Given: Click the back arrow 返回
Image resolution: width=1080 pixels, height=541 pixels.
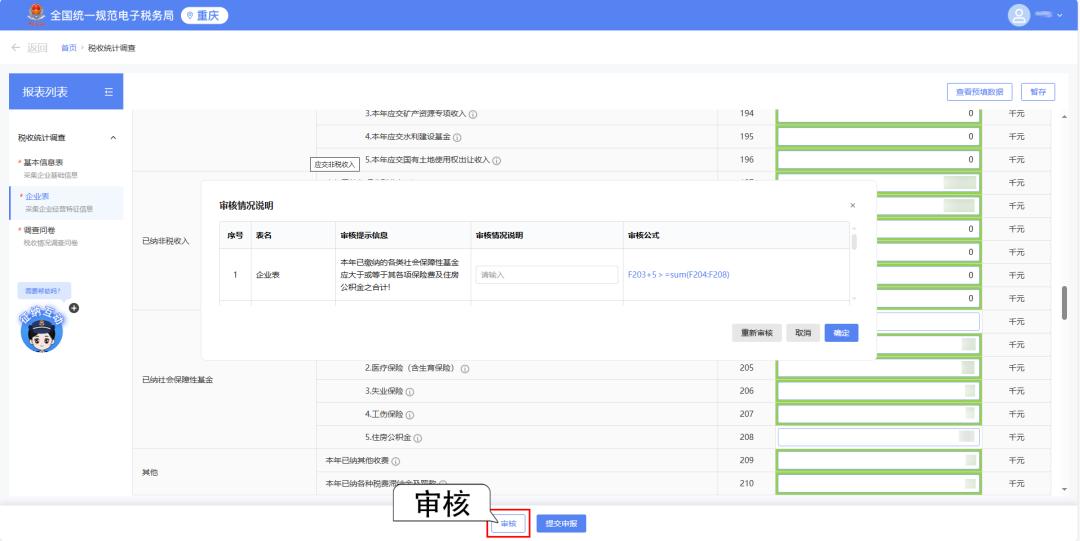Looking at the screenshot, I should [29, 48].
